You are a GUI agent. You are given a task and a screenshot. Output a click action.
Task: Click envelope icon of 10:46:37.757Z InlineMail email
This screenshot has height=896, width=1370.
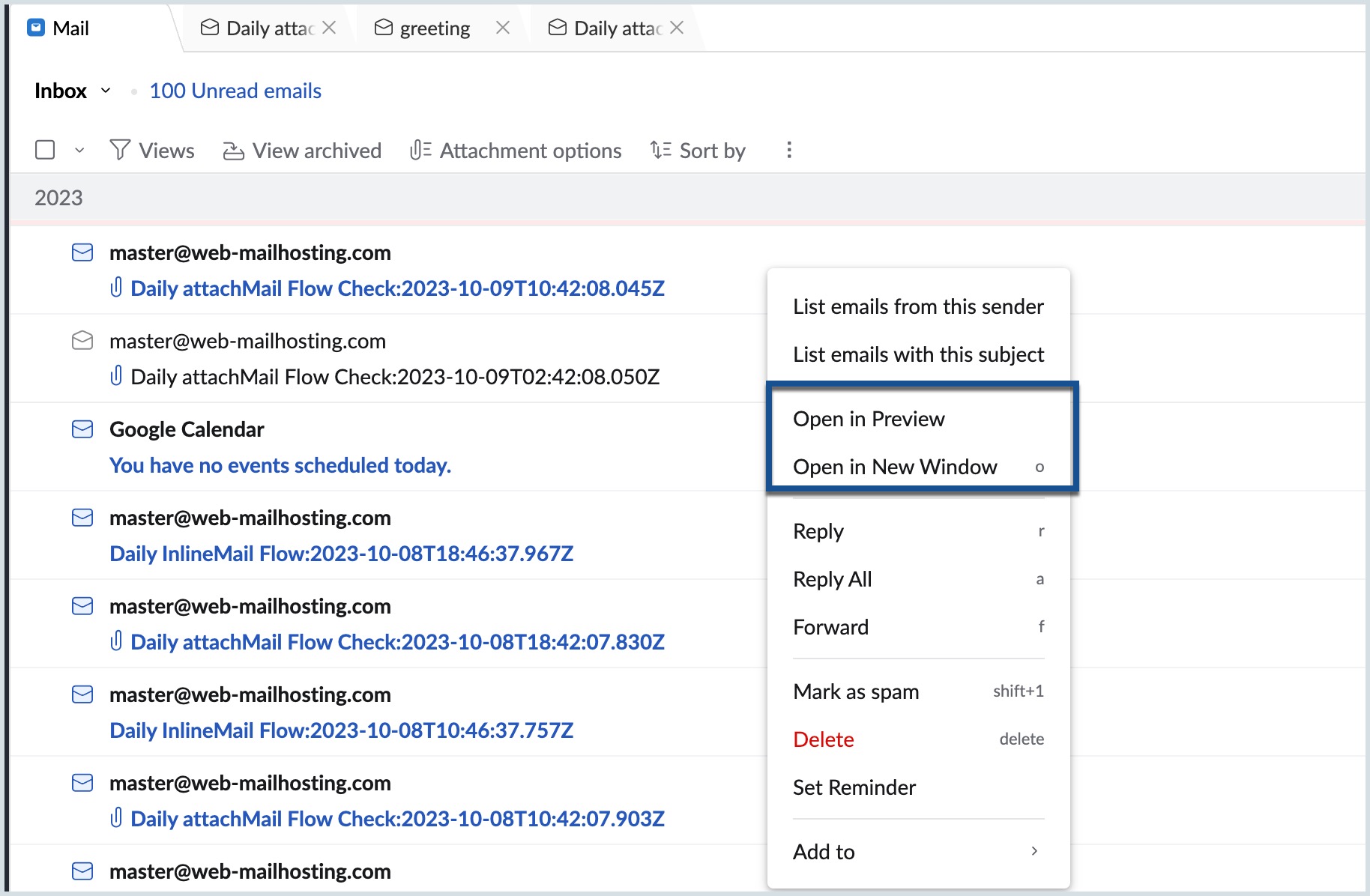[82, 694]
